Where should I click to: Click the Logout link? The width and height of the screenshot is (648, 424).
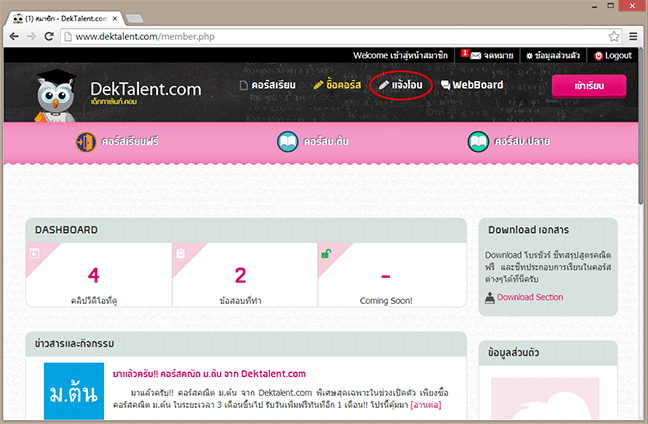click(612, 56)
